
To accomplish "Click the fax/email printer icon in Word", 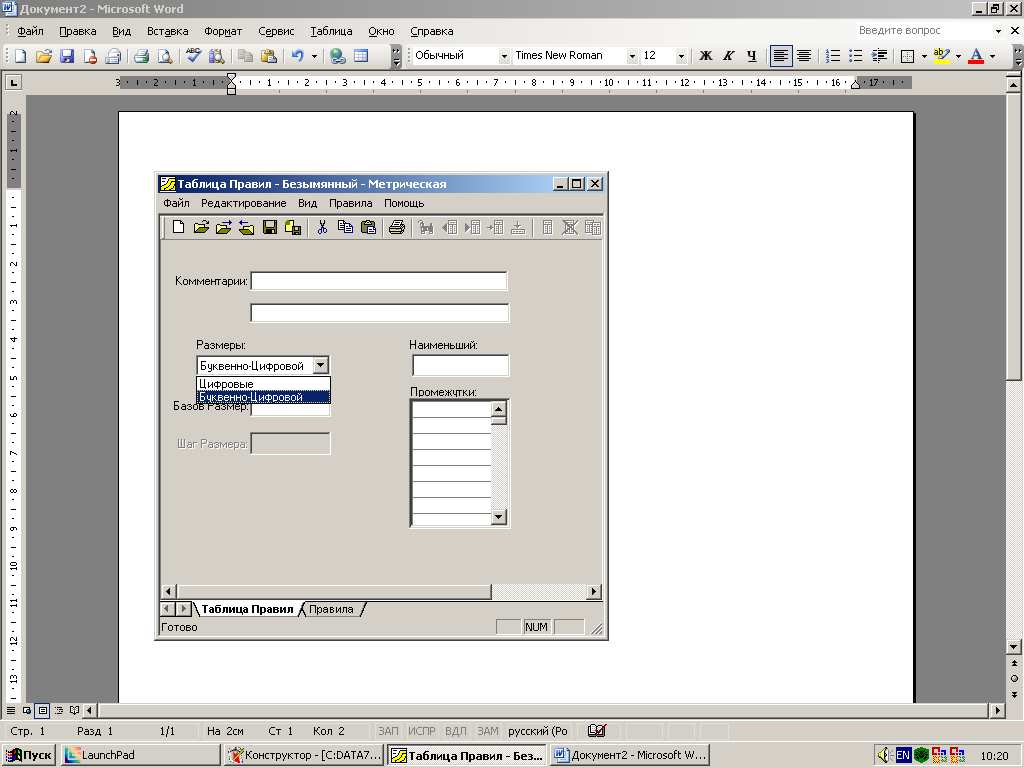I will click(113, 56).
